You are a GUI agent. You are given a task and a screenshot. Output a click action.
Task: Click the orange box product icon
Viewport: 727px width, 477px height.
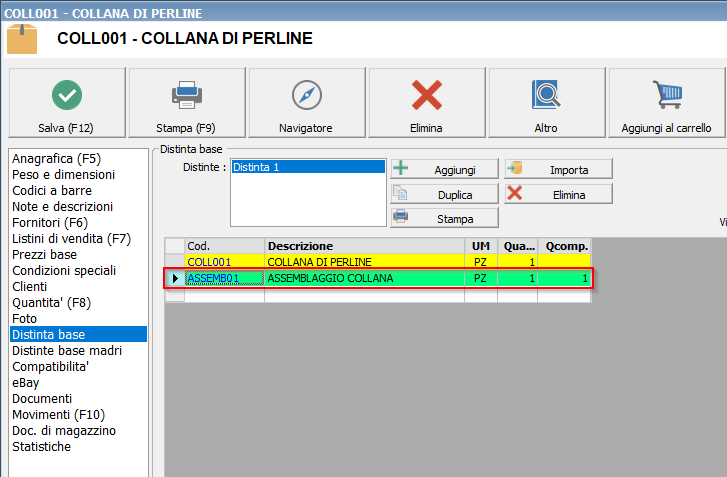pyautogui.click(x=21, y=38)
